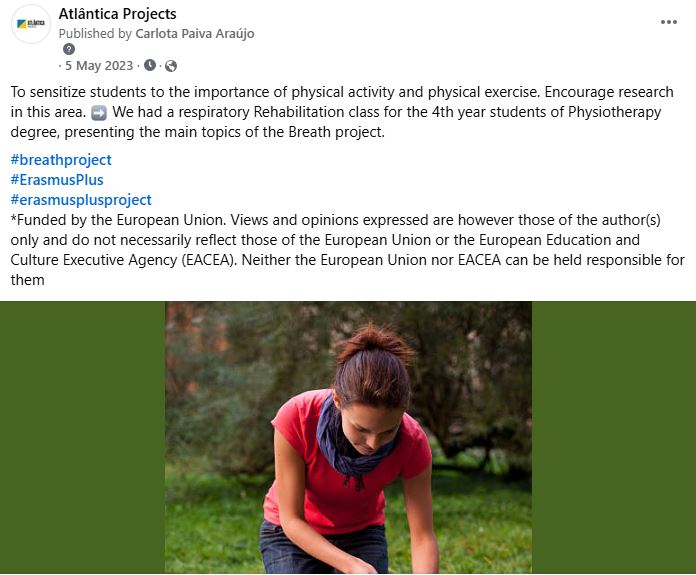The height and width of the screenshot is (575, 696).
Task: Open the three-dot post options menu
Action: point(669,23)
